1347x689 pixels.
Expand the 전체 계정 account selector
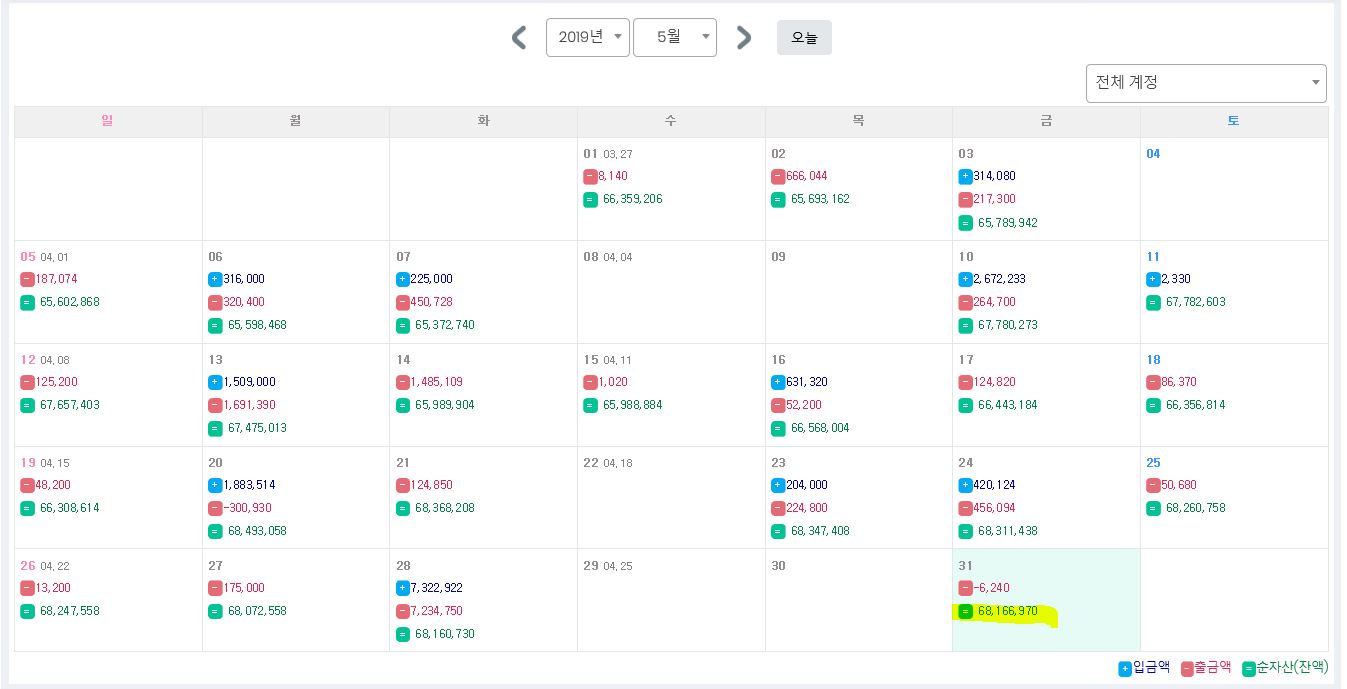click(x=1205, y=83)
